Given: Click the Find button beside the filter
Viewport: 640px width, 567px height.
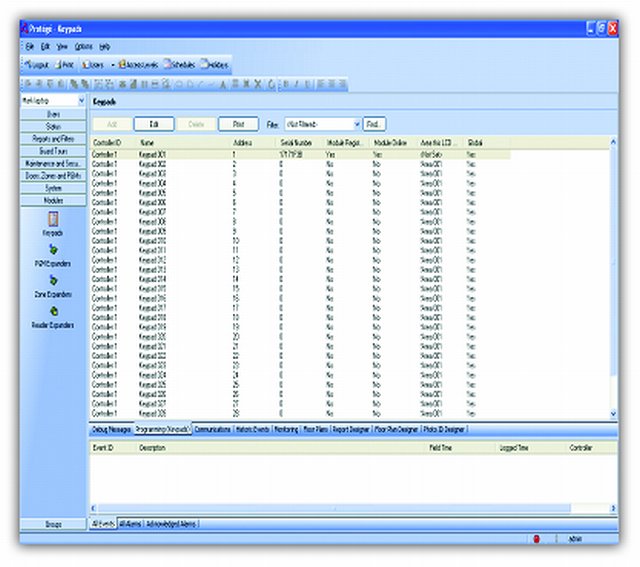Looking at the screenshot, I should pos(375,125).
